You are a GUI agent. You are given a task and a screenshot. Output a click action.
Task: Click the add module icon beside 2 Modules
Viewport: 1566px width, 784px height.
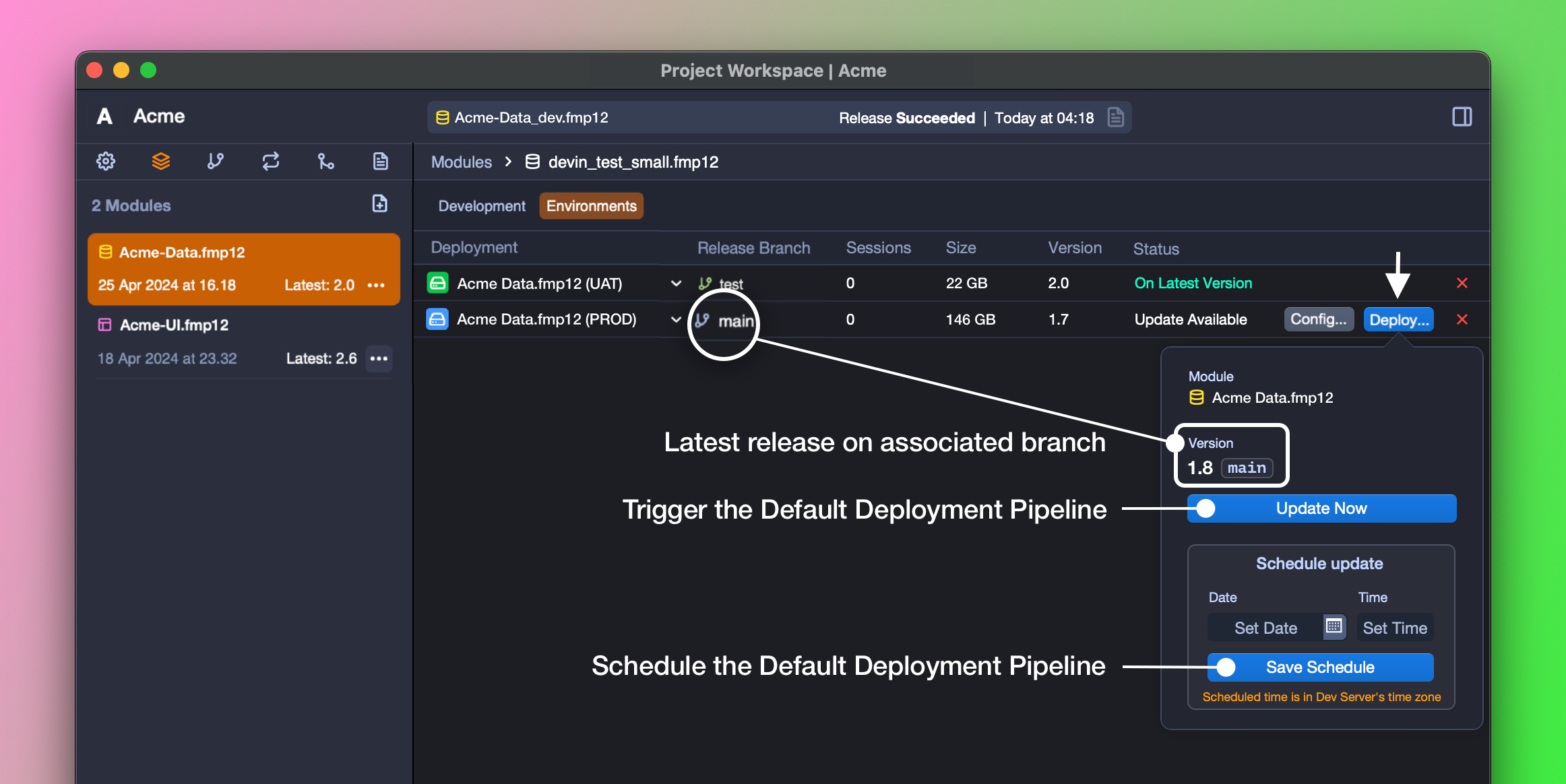(380, 204)
